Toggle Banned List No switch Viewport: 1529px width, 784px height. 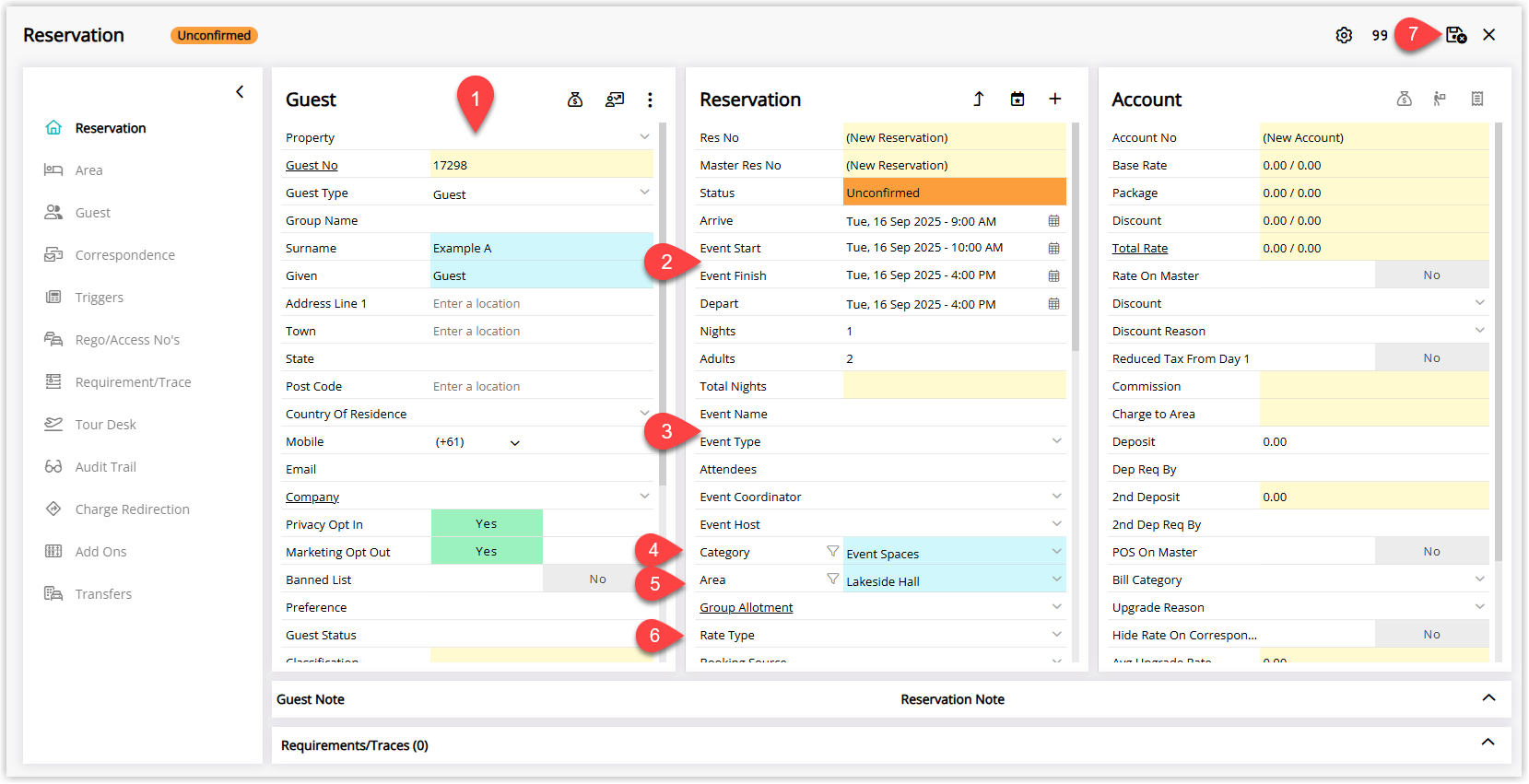(x=598, y=579)
